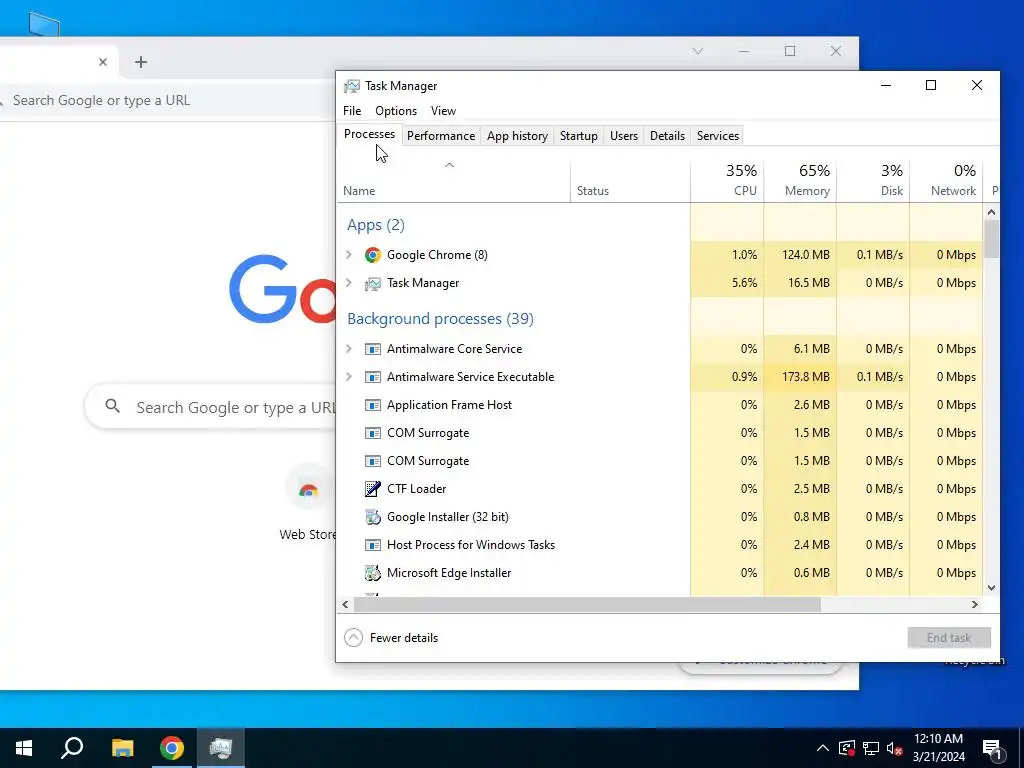
Task: Click the End task button
Action: pyautogui.click(x=949, y=637)
